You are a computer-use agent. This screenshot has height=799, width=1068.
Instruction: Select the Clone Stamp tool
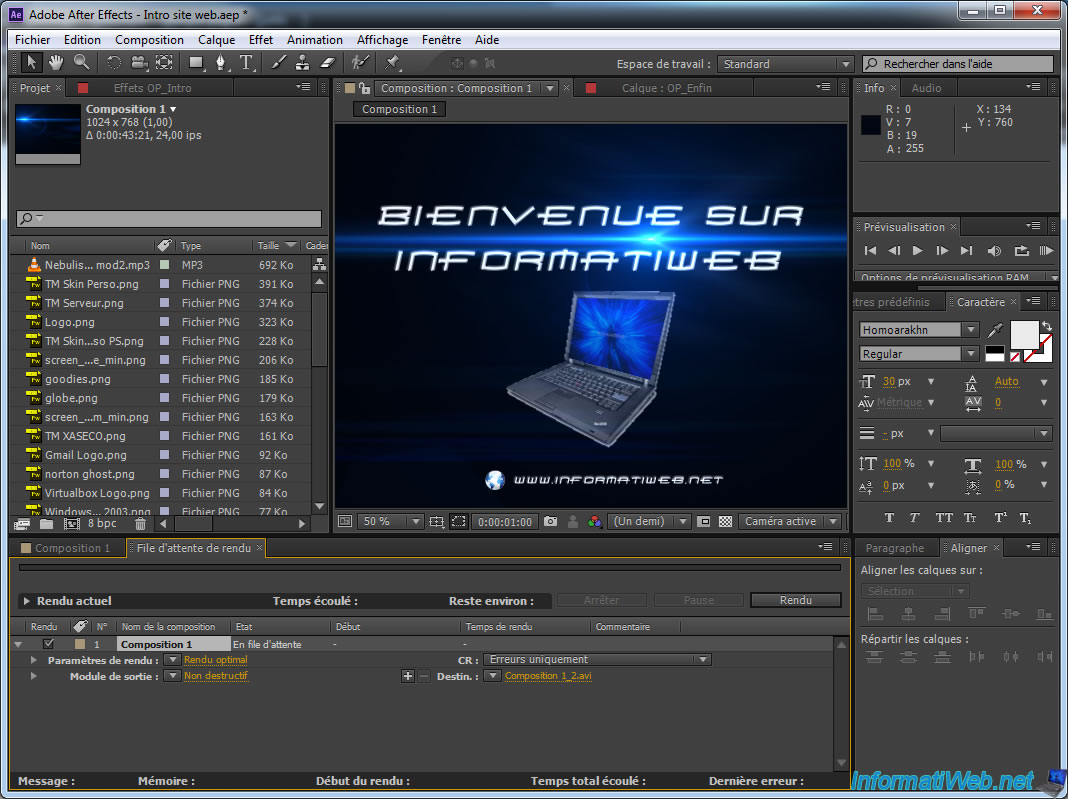coord(302,63)
